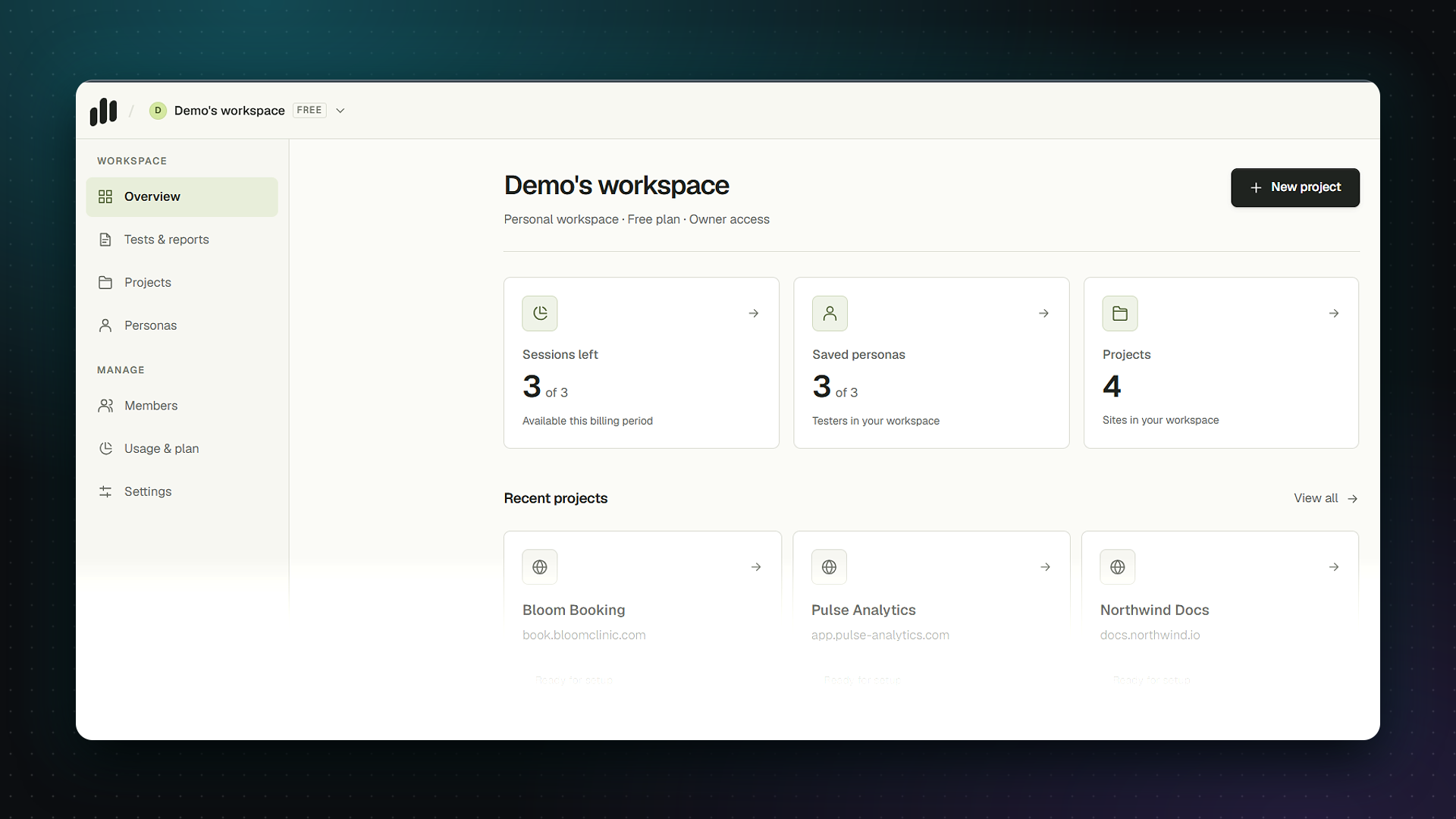Click the Demo's workspace header name

click(x=230, y=111)
